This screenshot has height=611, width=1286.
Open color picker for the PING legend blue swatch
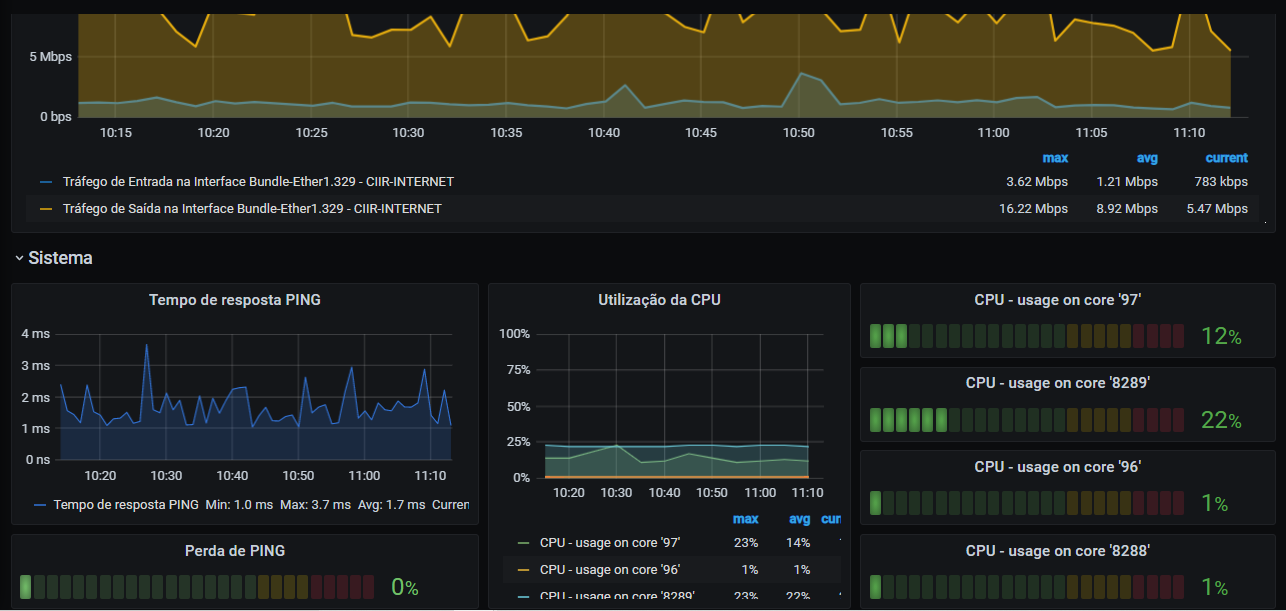[x=40, y=506]
